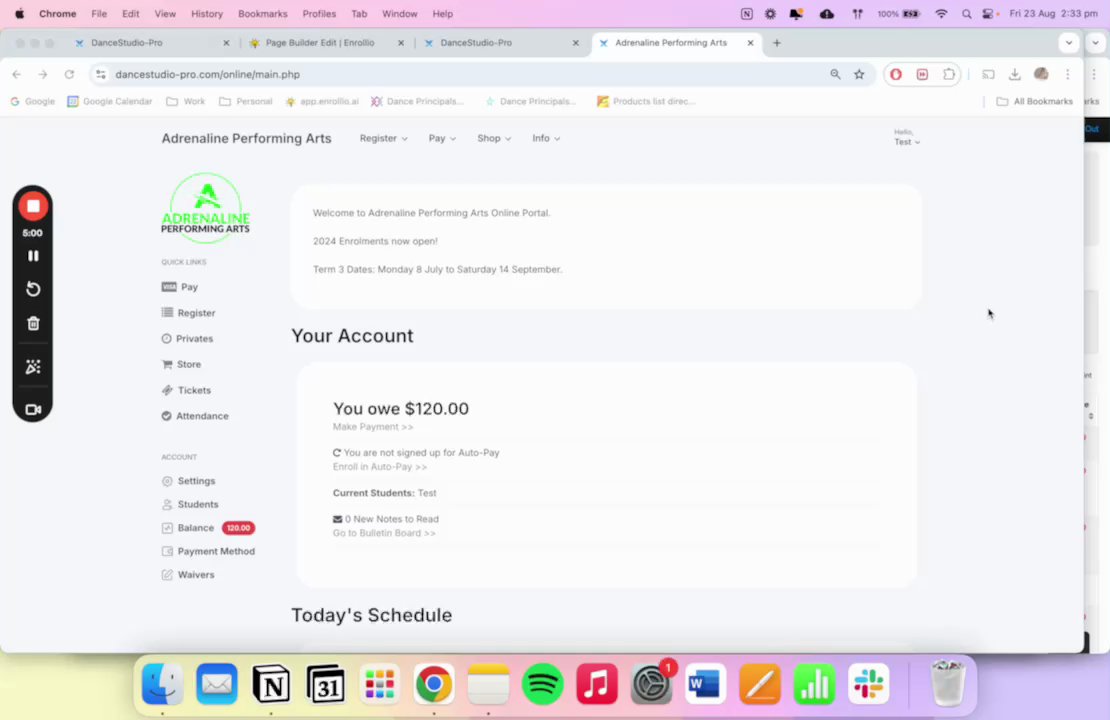Open Slack from the dock

tap(869, 684)
